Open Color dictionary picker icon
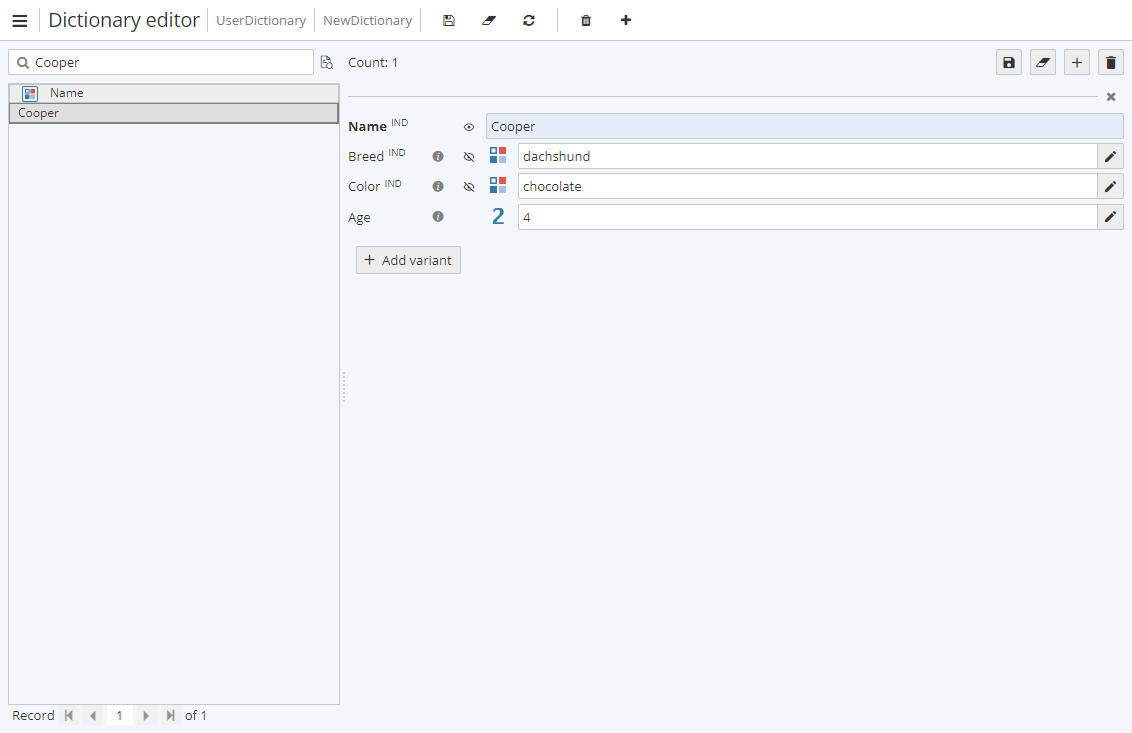Screen dimensions: 1132x733 (x=498, y=186)
